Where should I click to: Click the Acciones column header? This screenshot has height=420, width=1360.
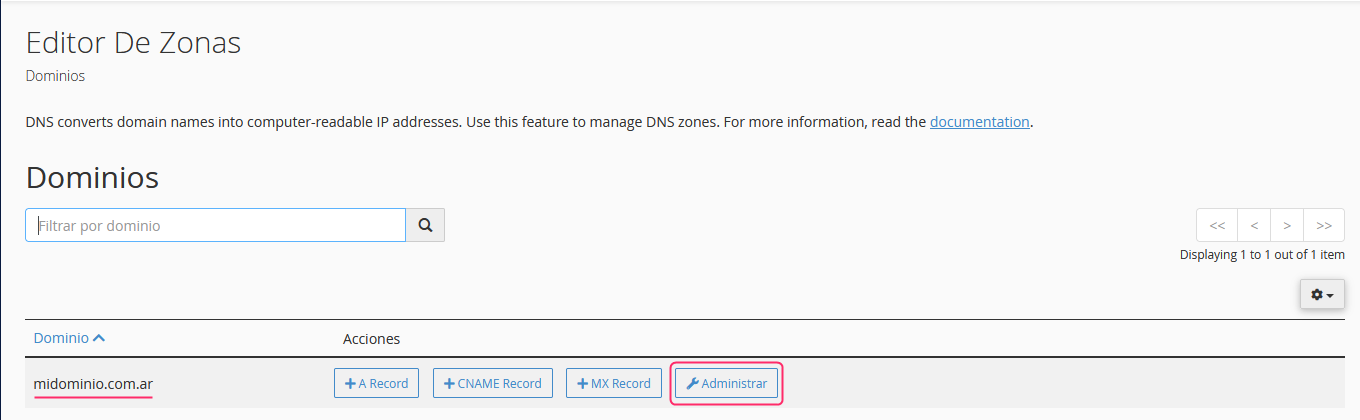[x=371, y=339]
